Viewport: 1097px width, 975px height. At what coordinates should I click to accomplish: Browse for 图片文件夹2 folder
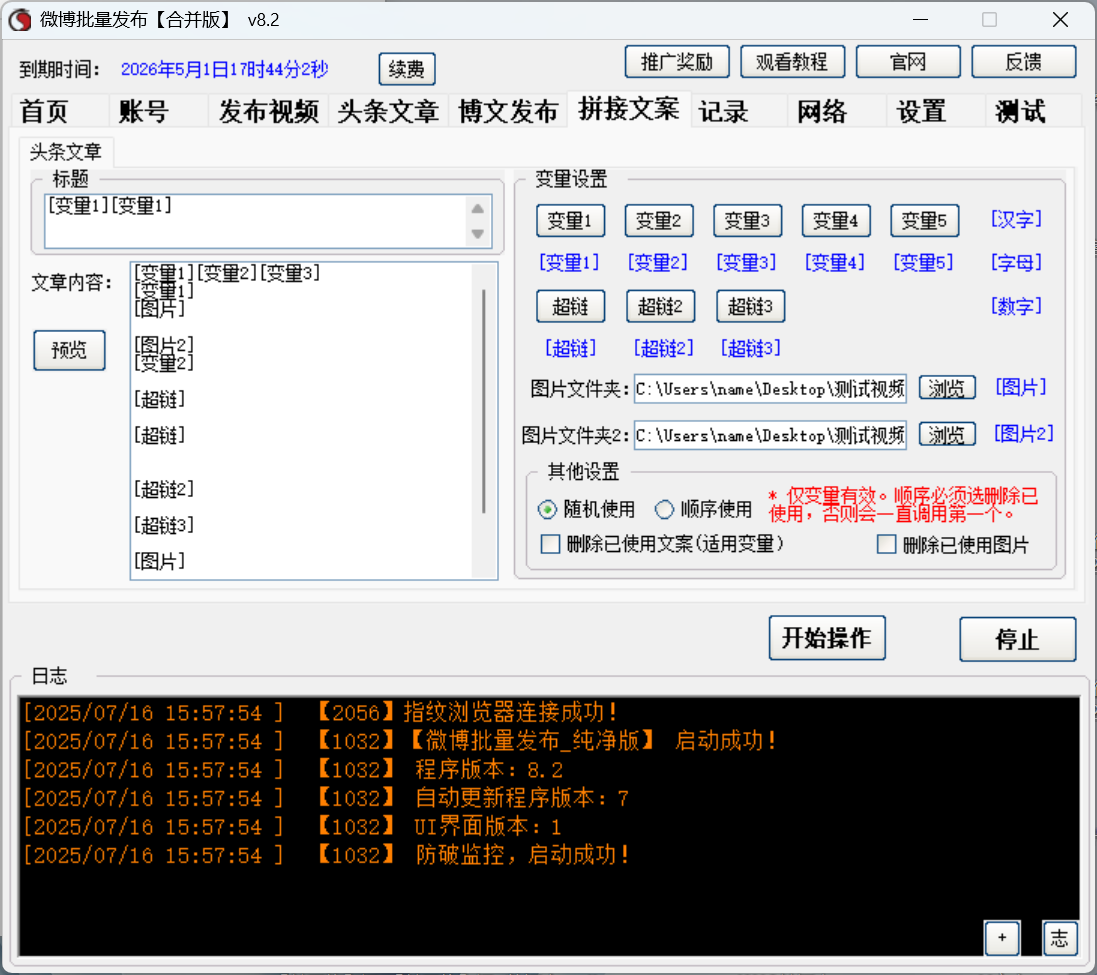coord(947,435)
